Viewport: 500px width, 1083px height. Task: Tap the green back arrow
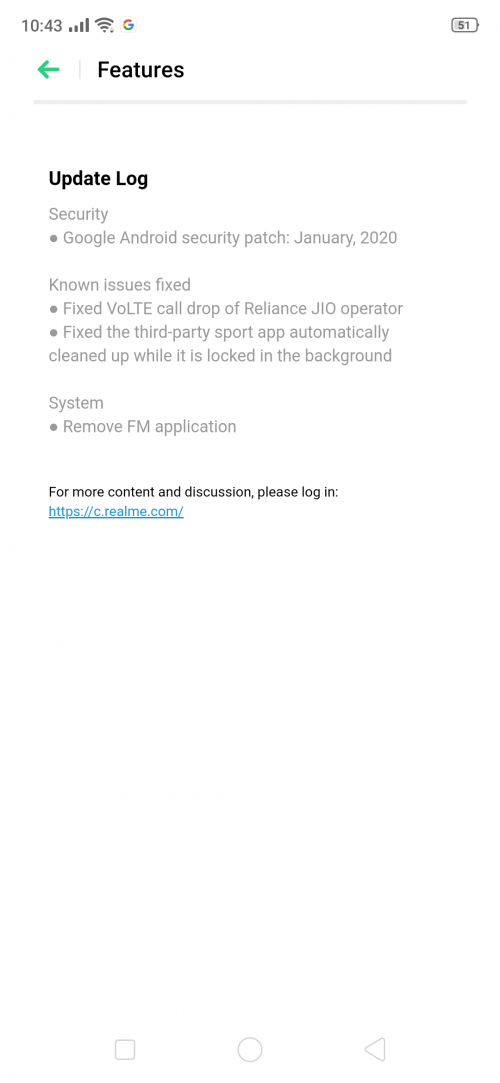(x=48, y=69)
